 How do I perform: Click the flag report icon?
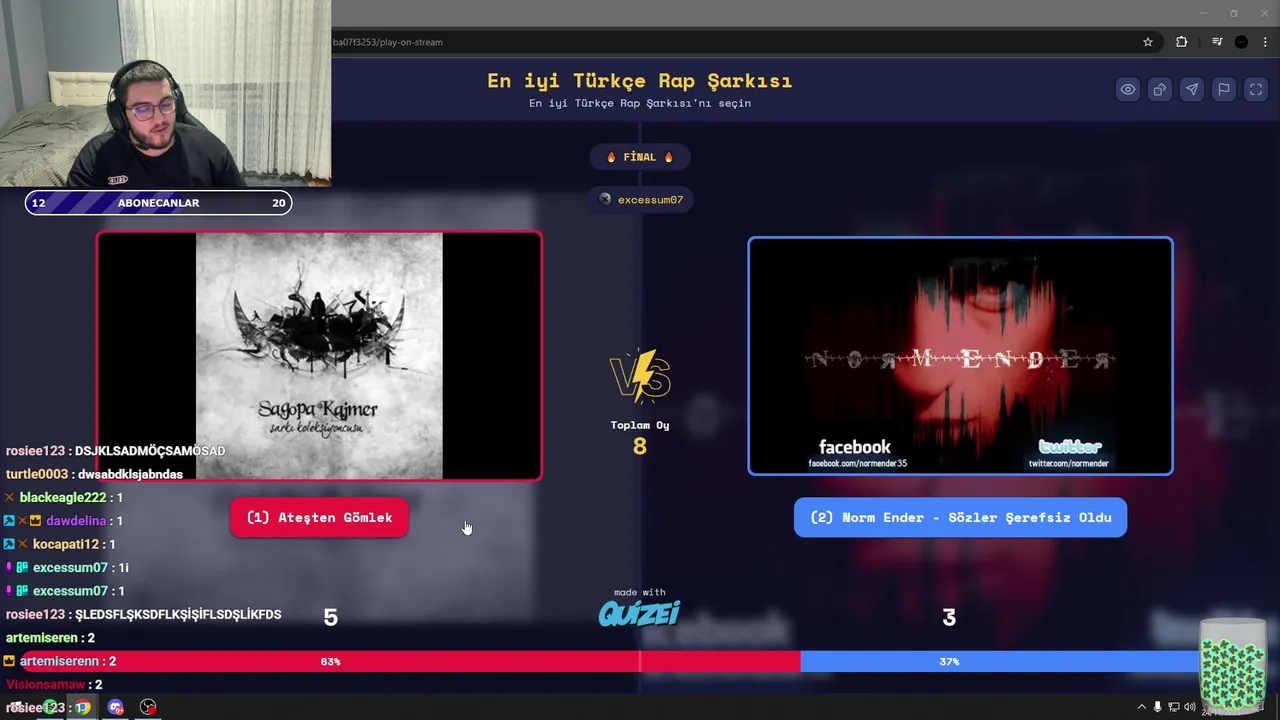[1224, 89]
